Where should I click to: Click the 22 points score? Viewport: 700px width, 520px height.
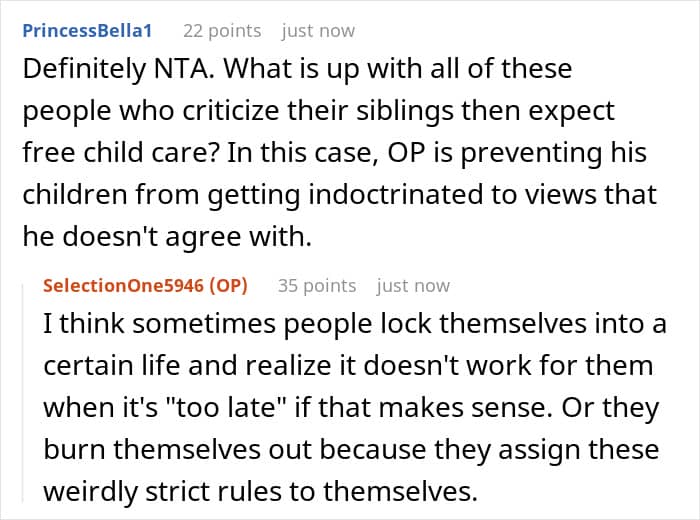222,31
